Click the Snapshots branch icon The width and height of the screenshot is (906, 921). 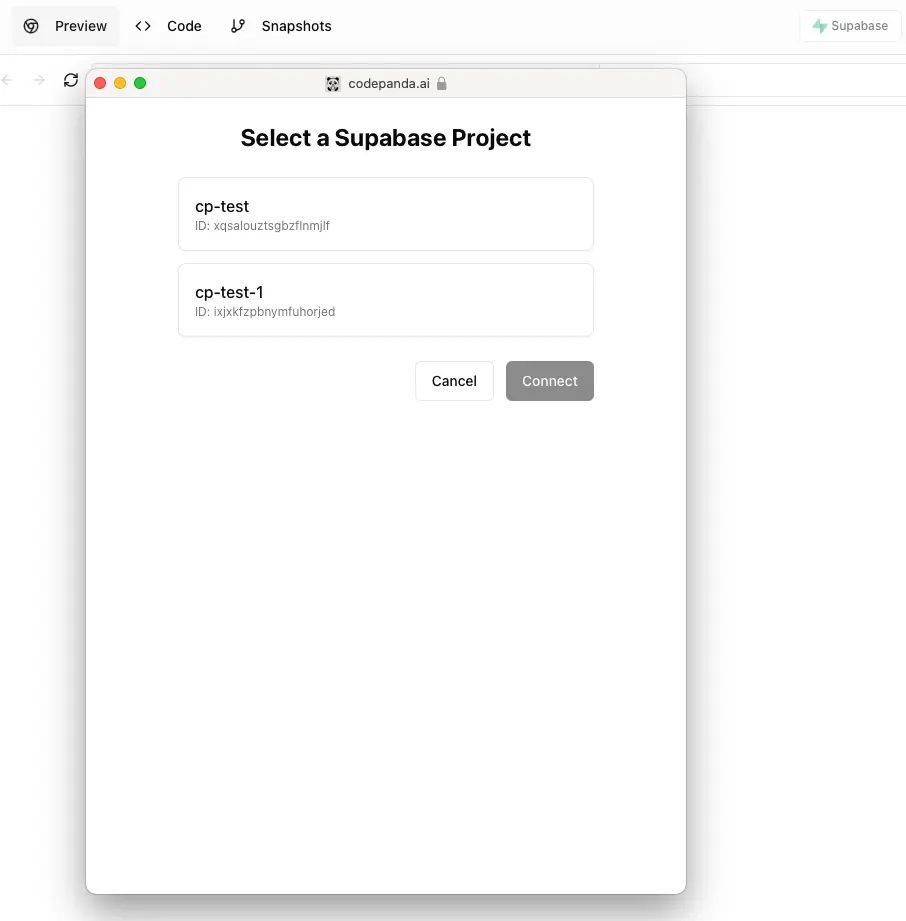[238, 26]
